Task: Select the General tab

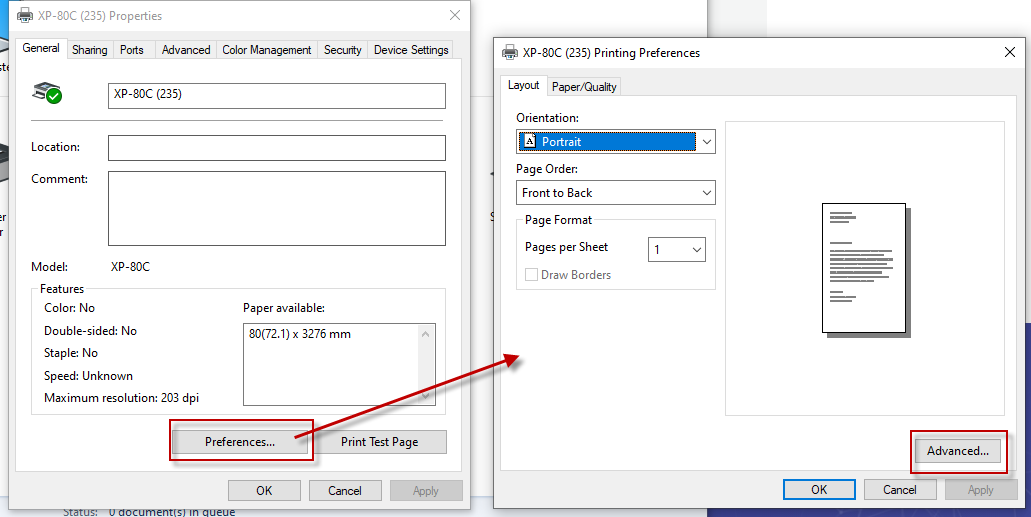Action: [41, 48]
